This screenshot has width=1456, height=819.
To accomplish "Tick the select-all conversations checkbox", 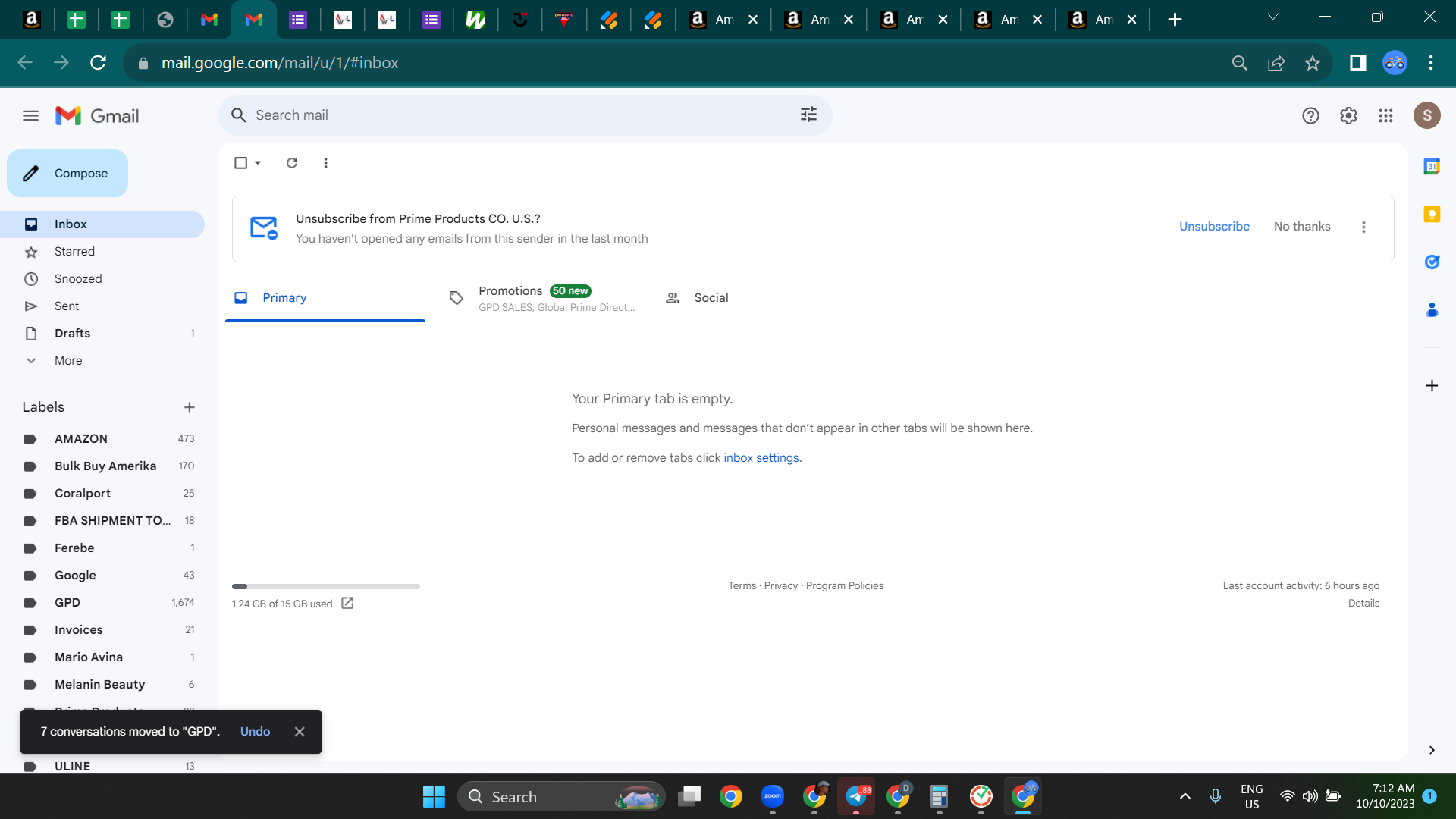I will click(241, 163).
